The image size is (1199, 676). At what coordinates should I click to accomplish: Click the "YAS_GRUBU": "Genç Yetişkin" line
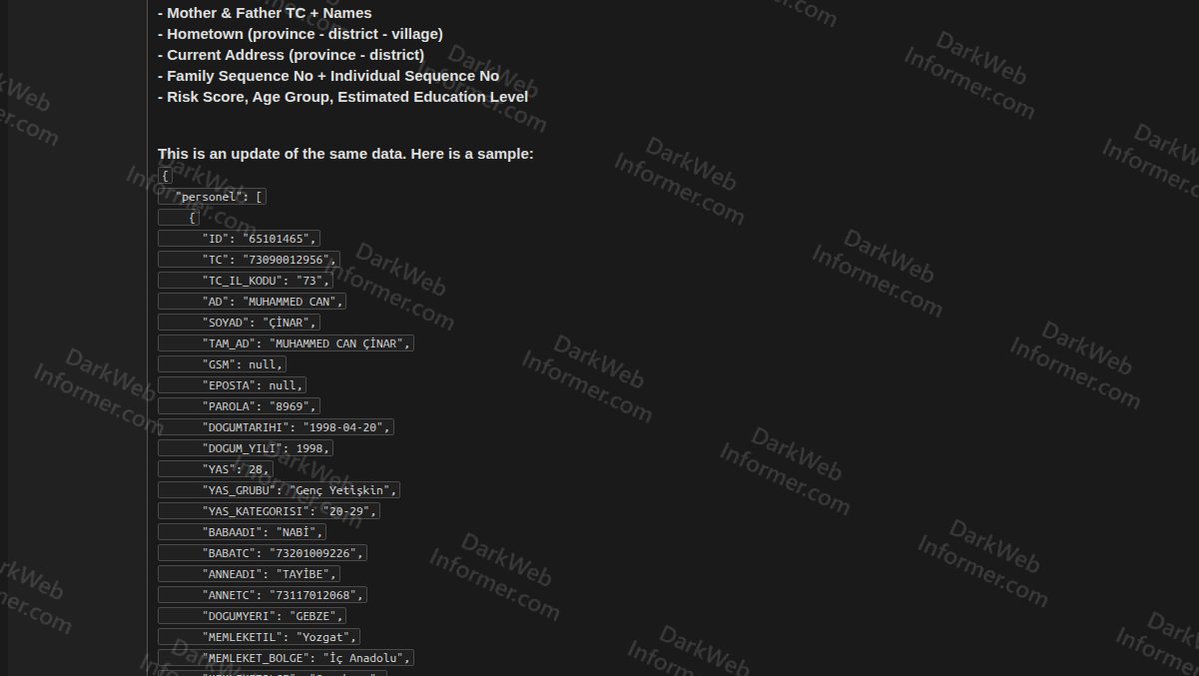coord(278,490)
